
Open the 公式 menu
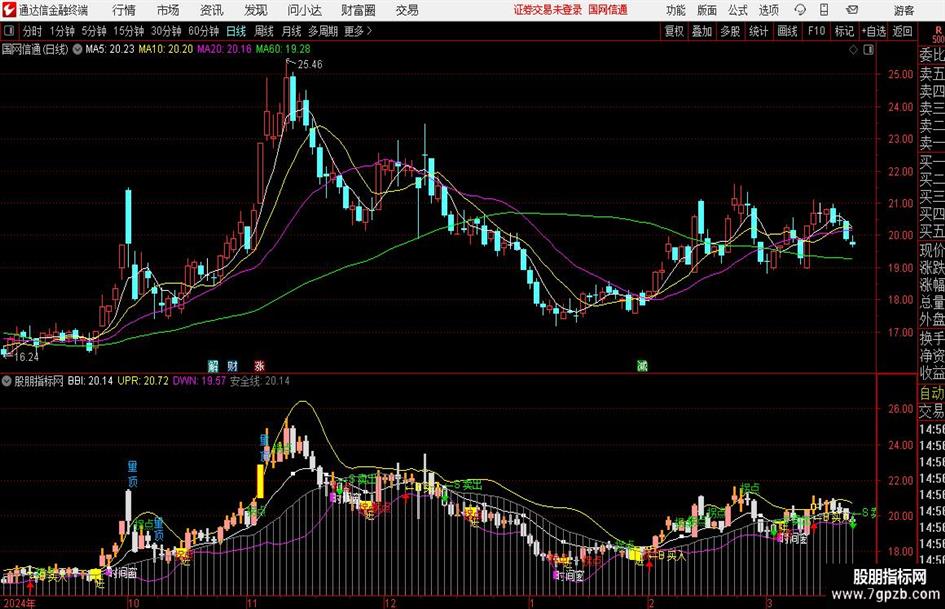point(738,10)
